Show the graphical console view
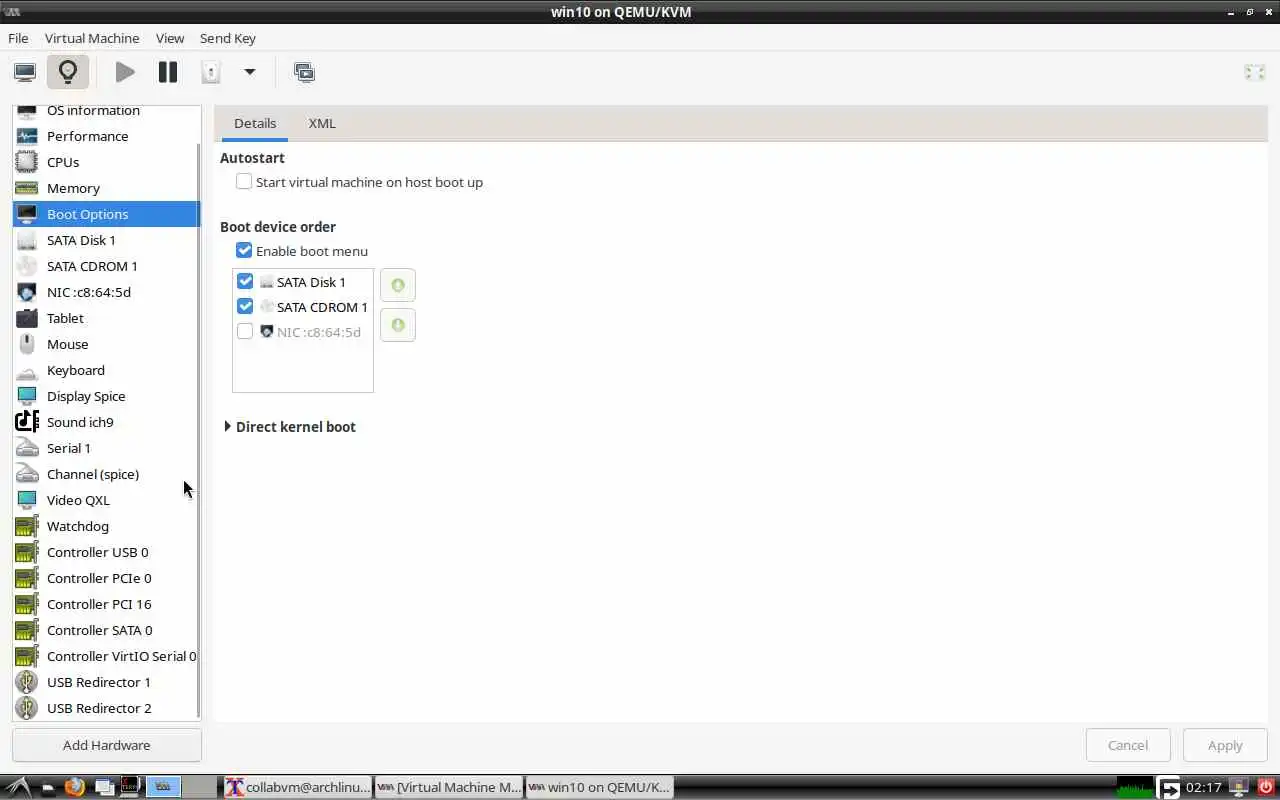This screenshot has height=800, width=1280. coord(25,72)
